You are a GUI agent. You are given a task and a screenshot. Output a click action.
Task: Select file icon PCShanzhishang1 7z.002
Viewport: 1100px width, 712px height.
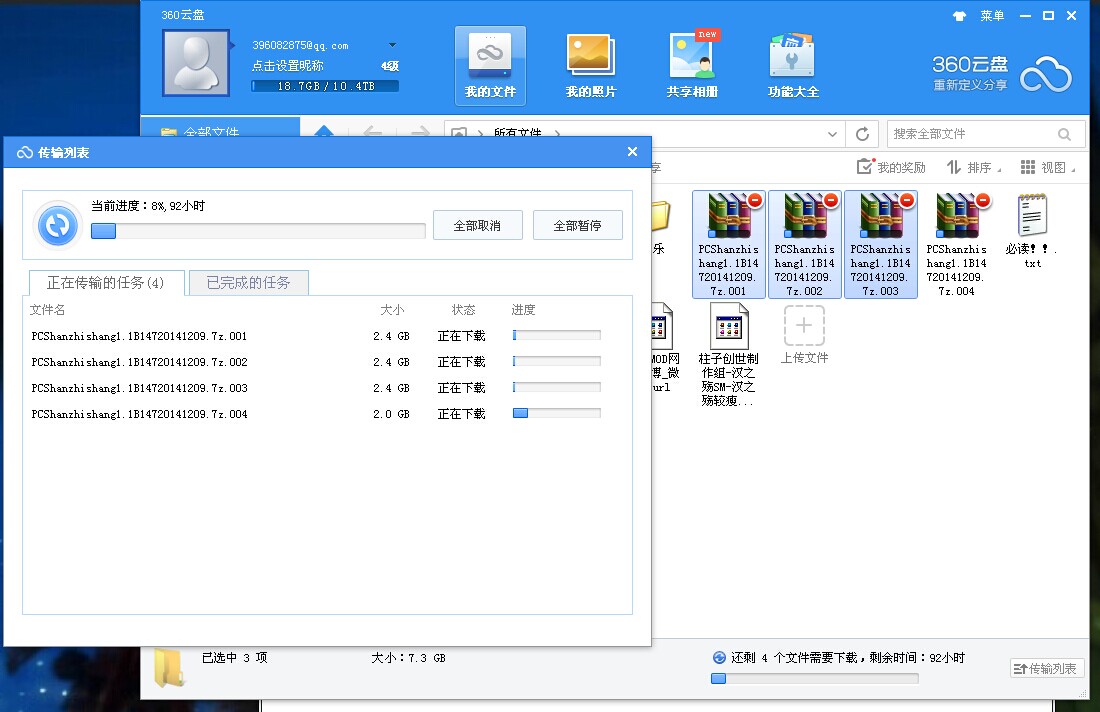click(x=805, y=244)
